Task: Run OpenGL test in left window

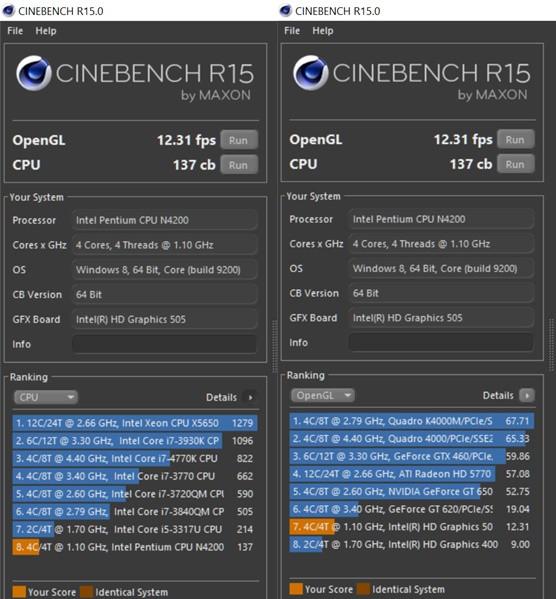Action: [239, 140]
